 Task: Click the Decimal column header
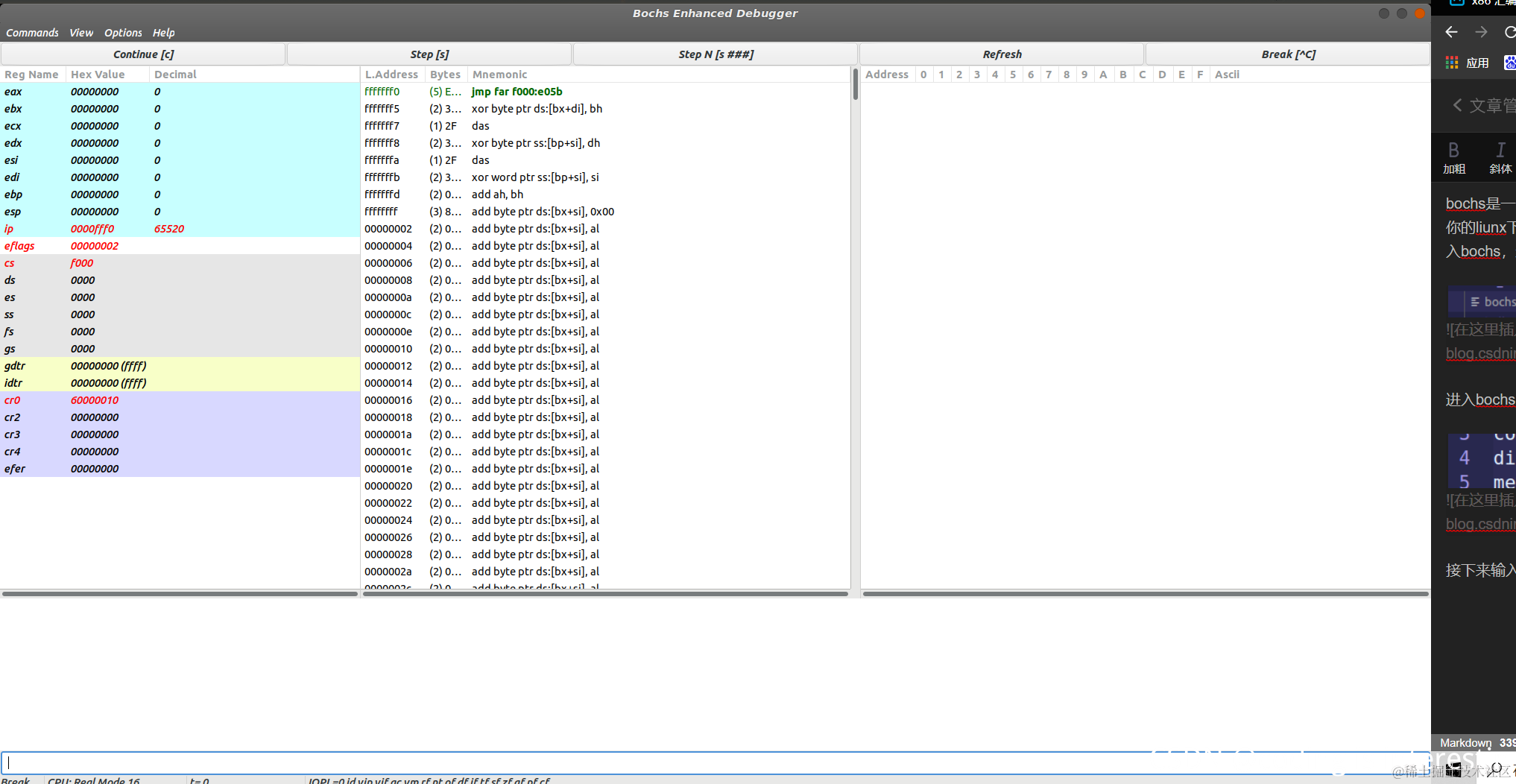(253, 75)
